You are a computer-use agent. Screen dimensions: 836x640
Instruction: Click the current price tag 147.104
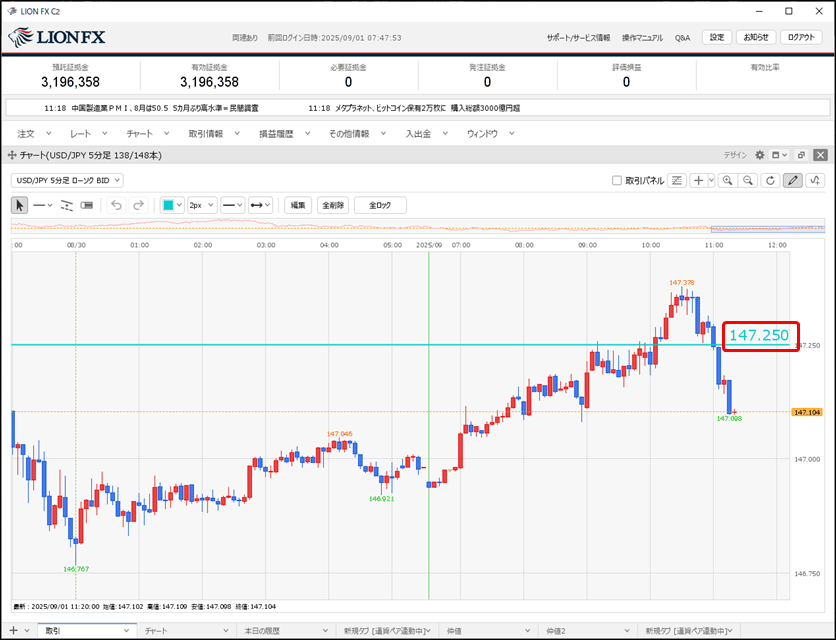(x=807, y=412)
